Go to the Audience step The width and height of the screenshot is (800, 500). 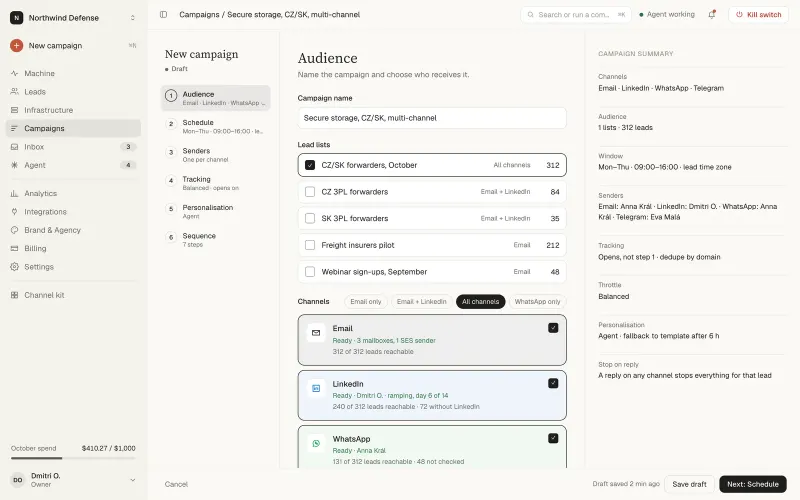point(216,98)
